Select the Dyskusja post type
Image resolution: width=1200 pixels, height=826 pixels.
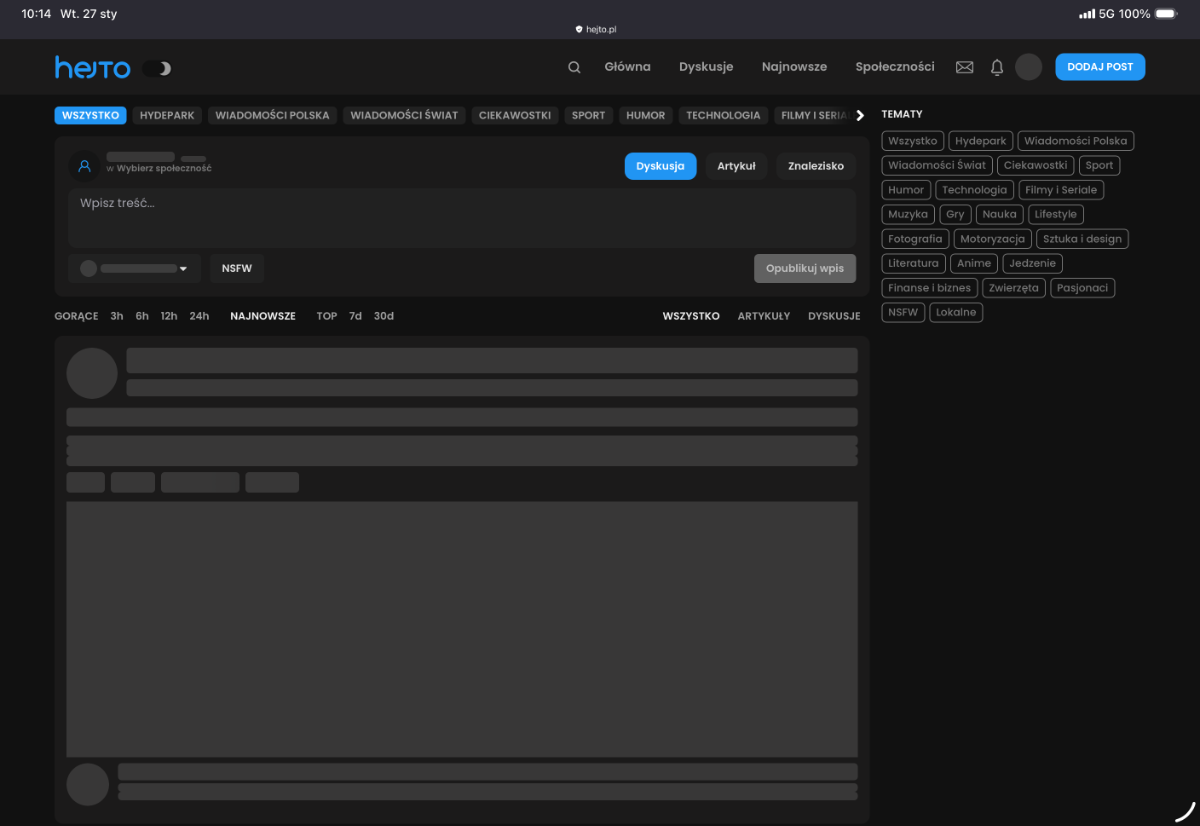coord(660,166)
